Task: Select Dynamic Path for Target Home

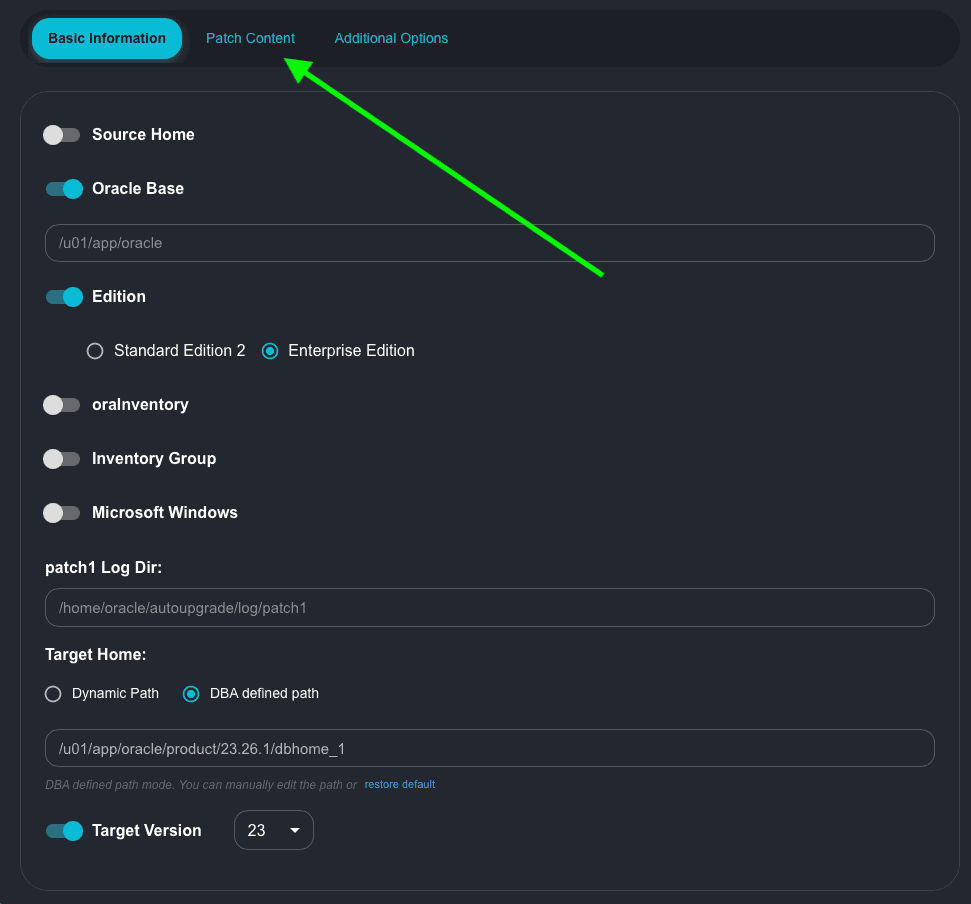Action: (x=54, y=694)
